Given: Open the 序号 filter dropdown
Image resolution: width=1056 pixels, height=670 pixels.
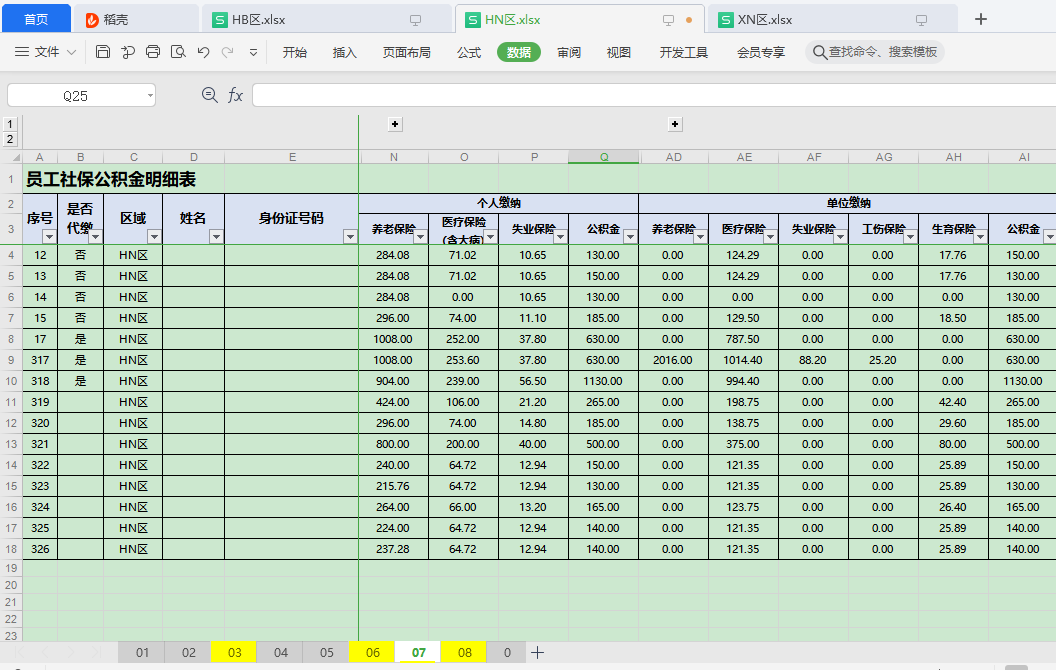Looking at the screenshot, I should 49,236.
